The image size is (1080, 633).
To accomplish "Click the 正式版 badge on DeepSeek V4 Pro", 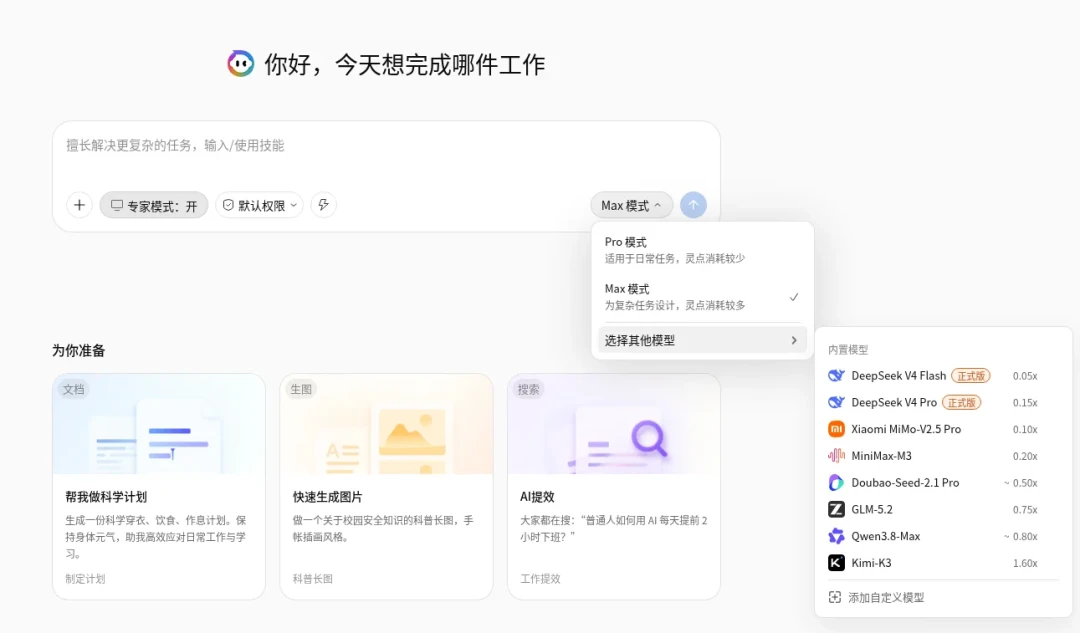I will [x=961, y=402].
